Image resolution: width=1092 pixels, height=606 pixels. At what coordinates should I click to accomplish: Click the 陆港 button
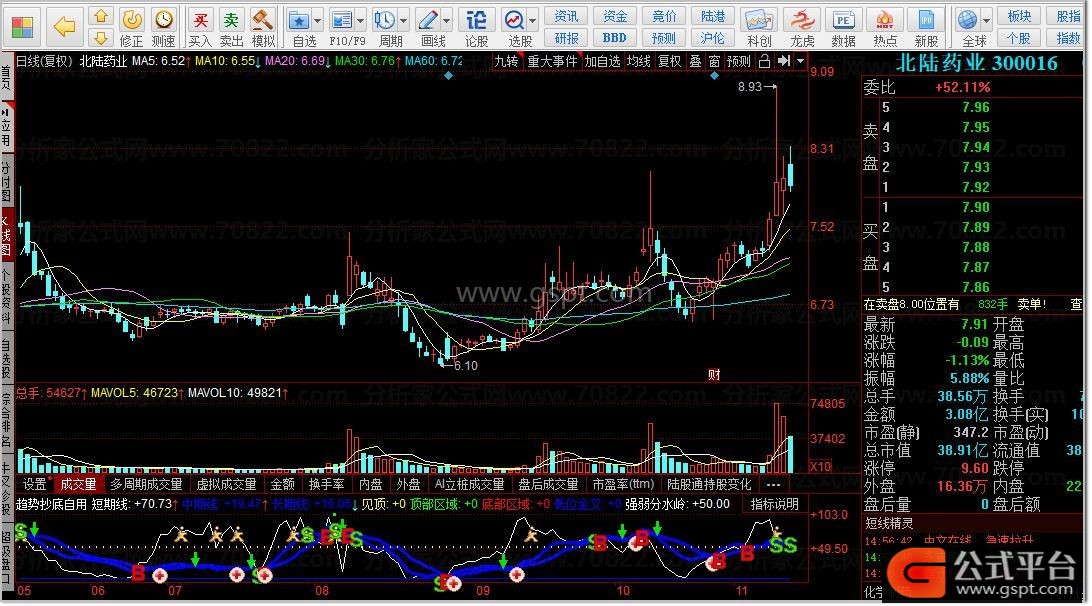coord(712,16)
